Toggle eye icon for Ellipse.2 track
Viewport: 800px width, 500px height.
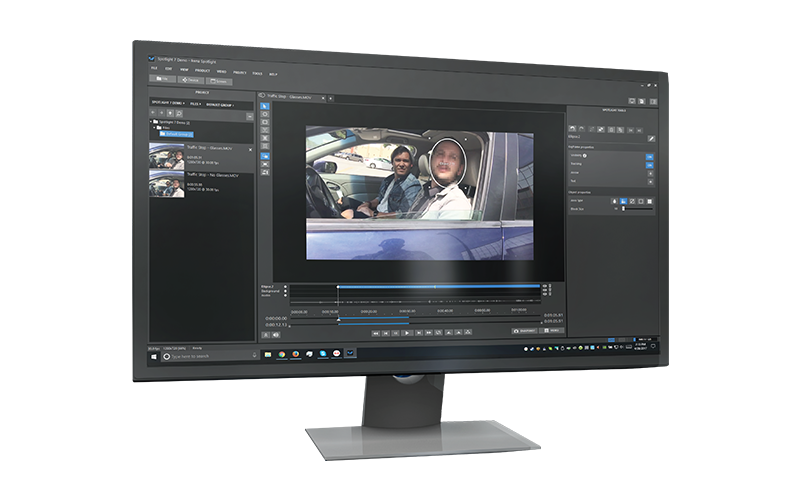coord(544,286)
